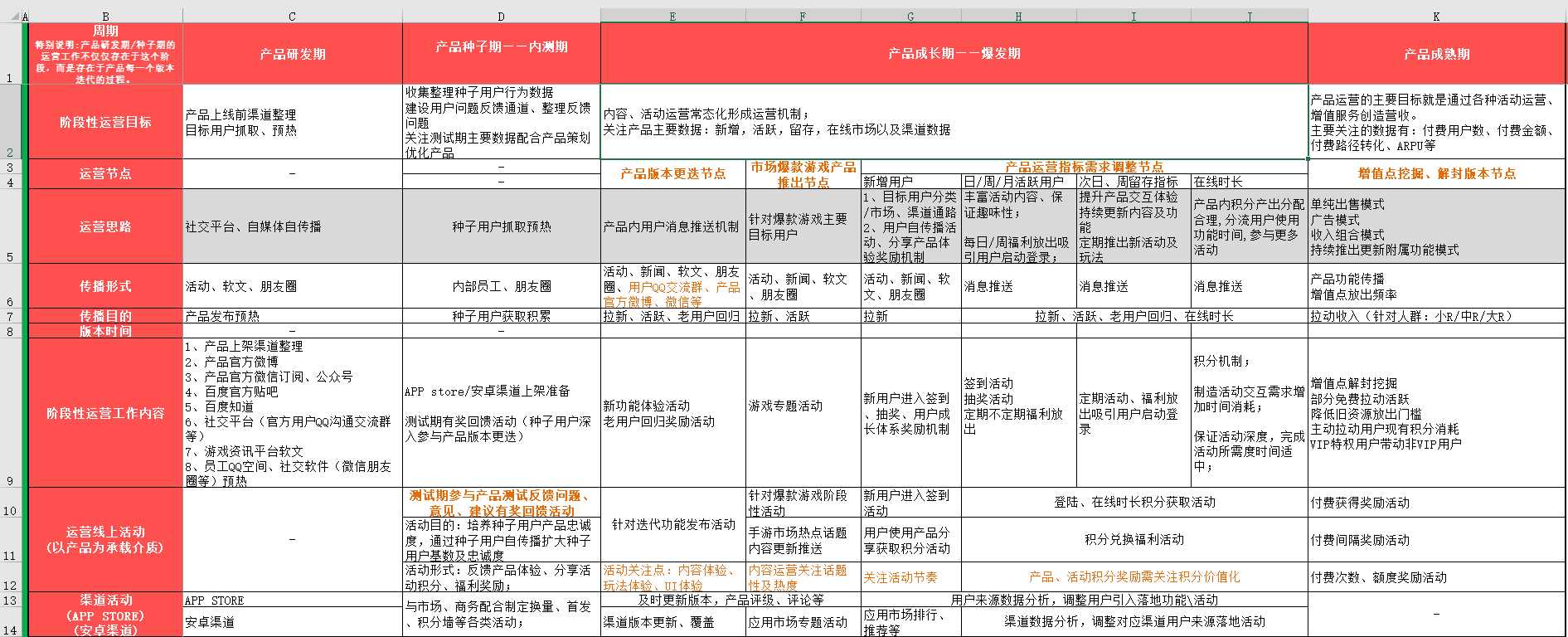Image resolution: width=1568 pixels, height=637 pixels.
Task: Select the orange 关注活动节奏 cell
Action: 910,577
